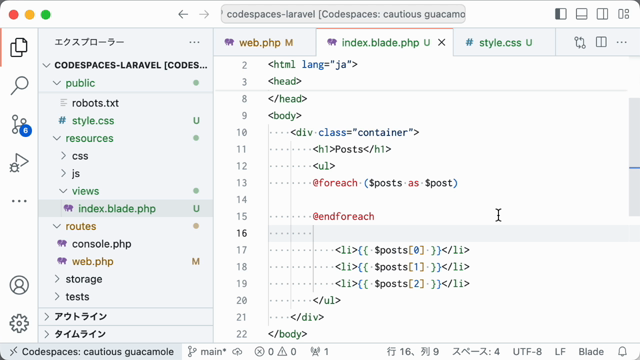Open the Accounts icon
Viewport: 640px width, 360px height.
pos(19,285)
